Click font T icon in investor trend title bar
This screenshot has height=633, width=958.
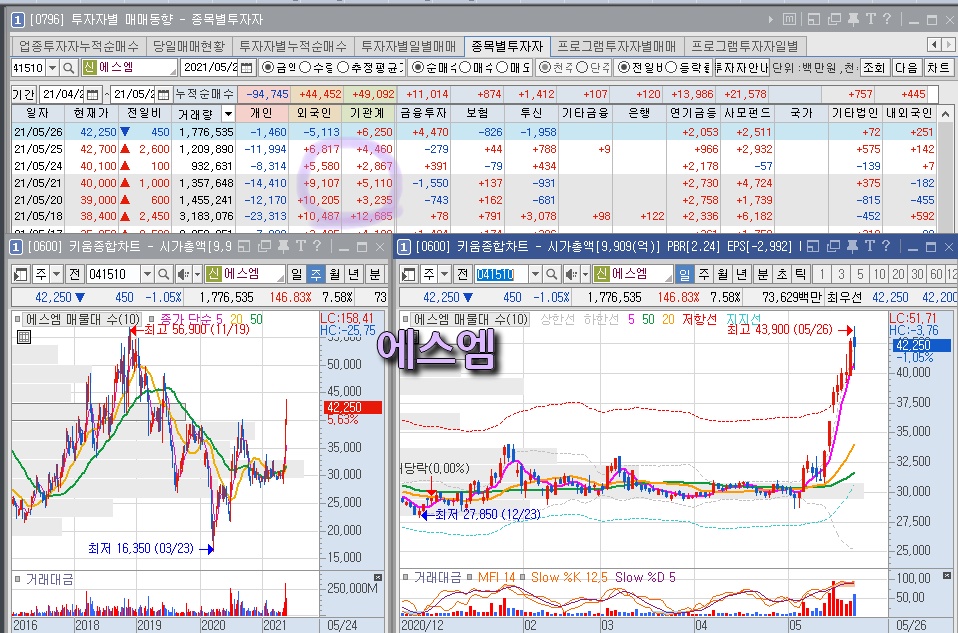click(871, 20)
